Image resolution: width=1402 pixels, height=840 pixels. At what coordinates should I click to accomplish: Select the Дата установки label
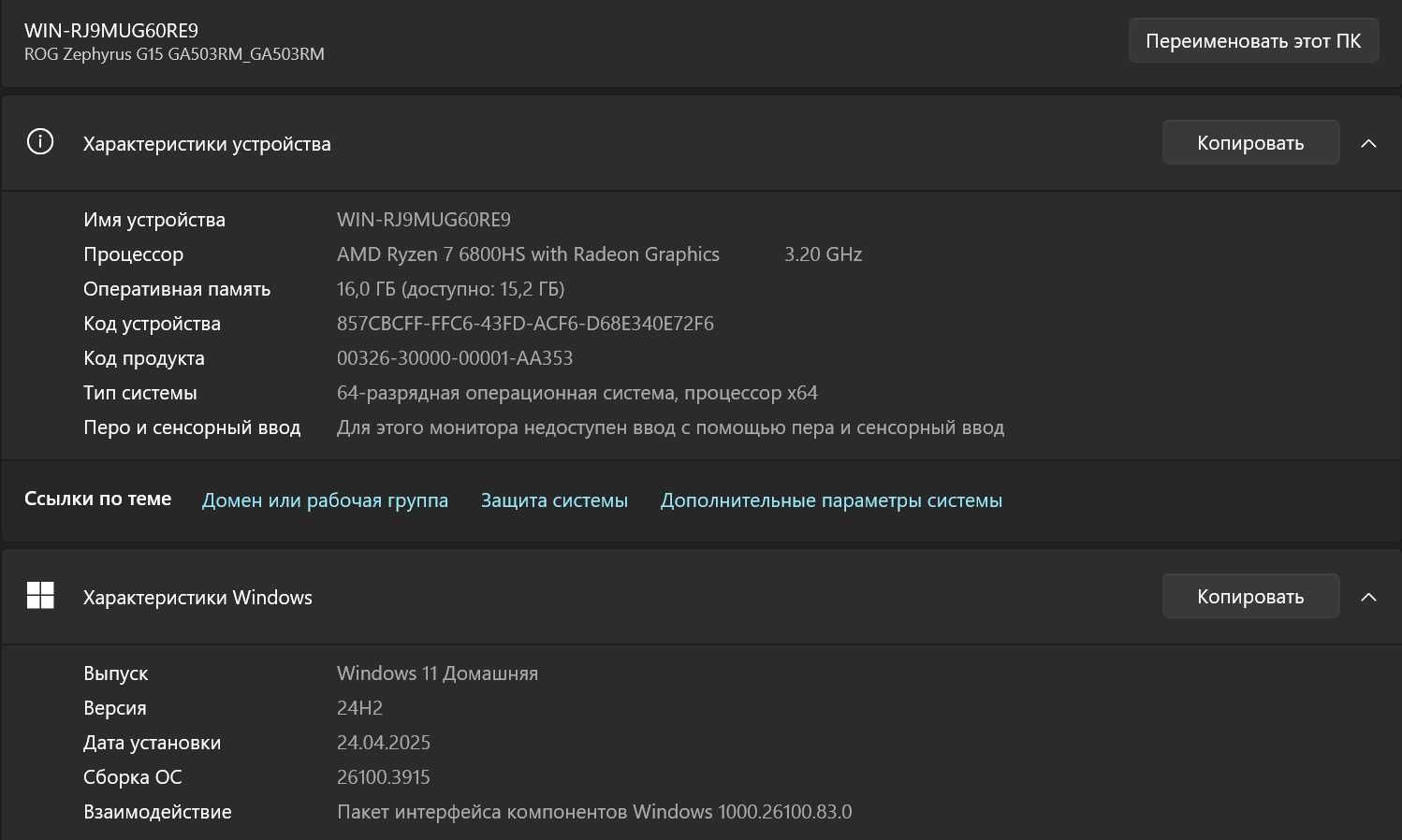click(153, 743)
